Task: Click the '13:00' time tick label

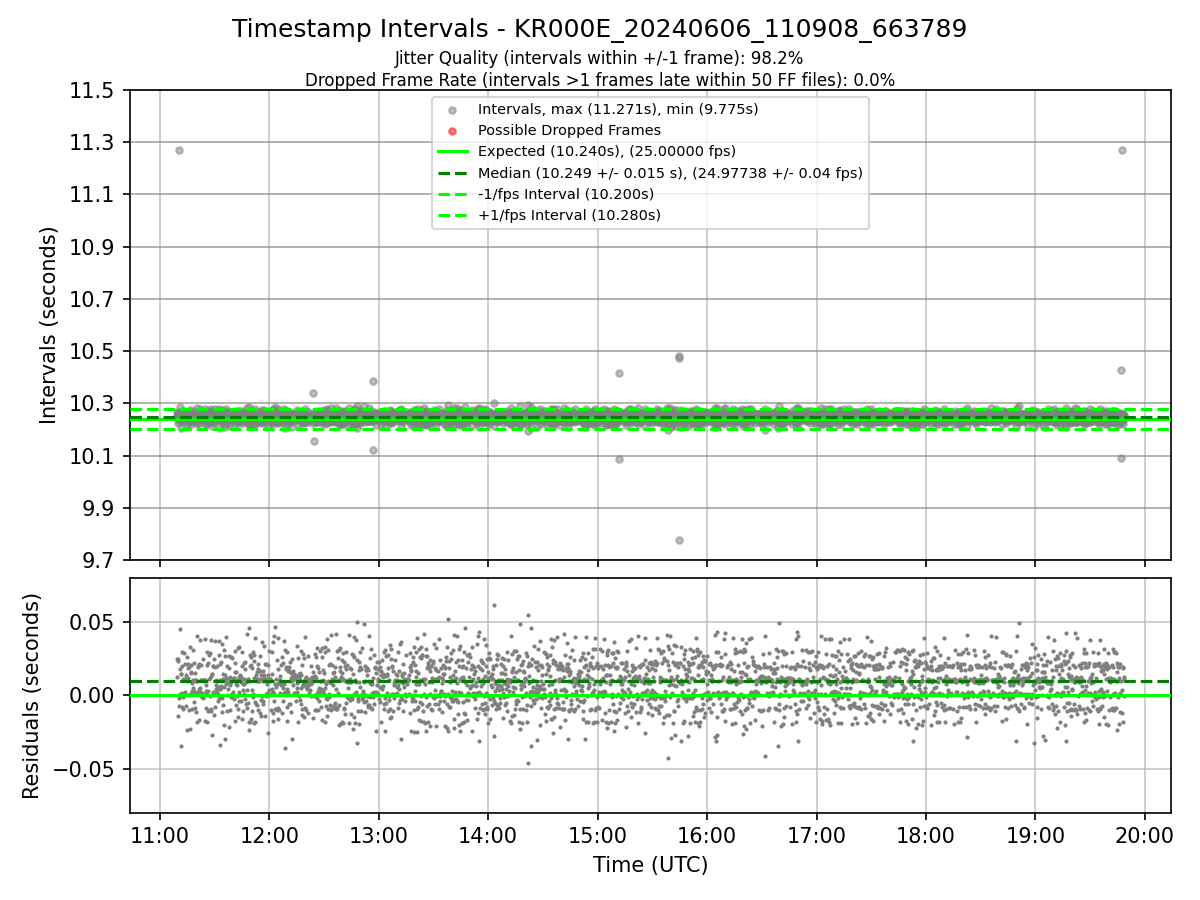Action: point(378,834)
